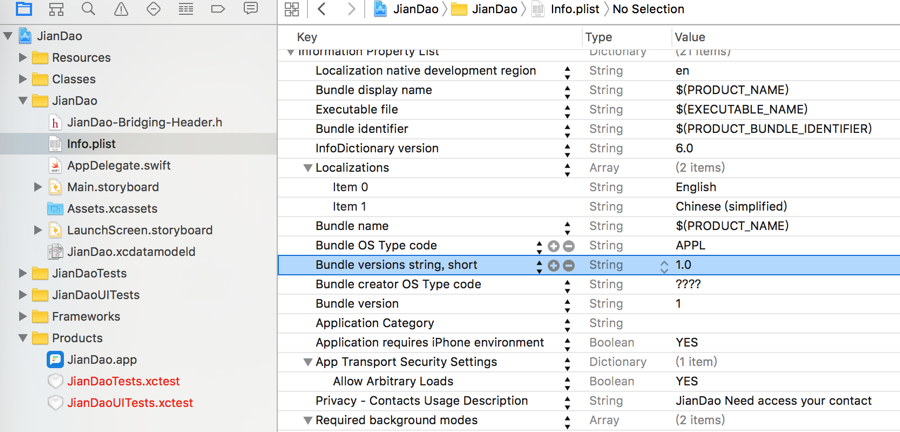Show the Test navigator diamond icon
The height and width of the screenshot is (432, 900).
[153, 9]
